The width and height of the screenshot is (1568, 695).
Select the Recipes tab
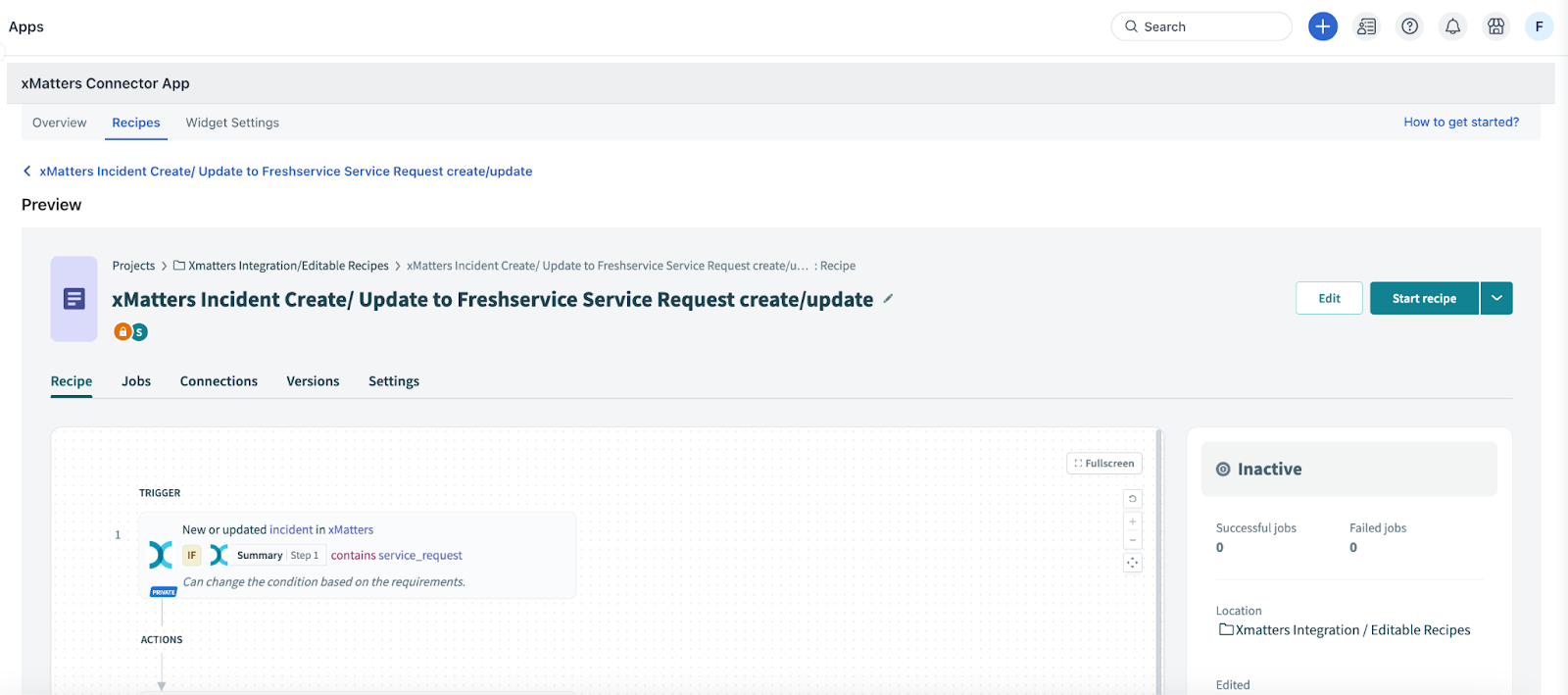(x=136, y=123)
